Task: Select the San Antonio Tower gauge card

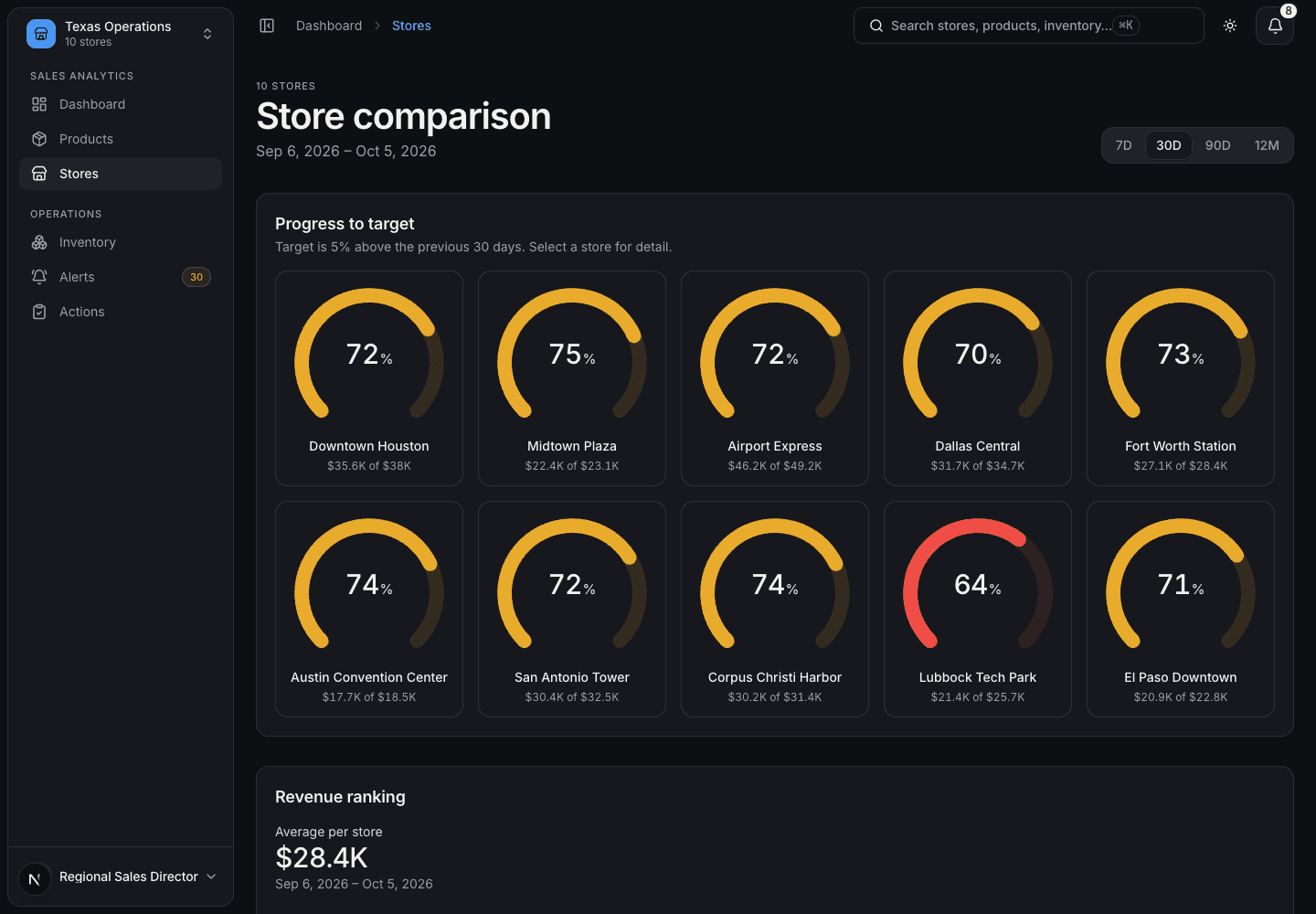Action: tap(572, 609)
